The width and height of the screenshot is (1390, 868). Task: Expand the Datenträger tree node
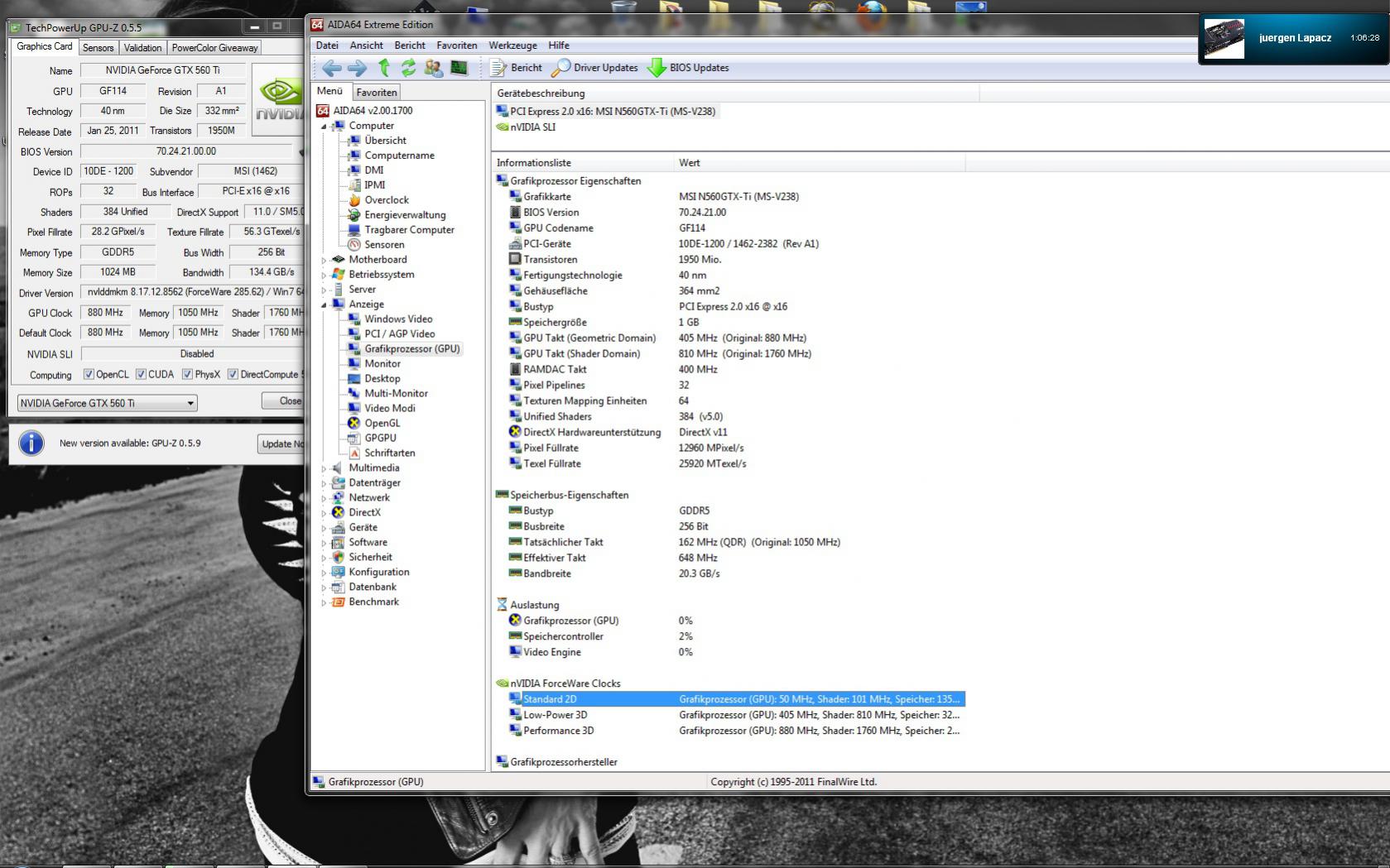point(324,483)
